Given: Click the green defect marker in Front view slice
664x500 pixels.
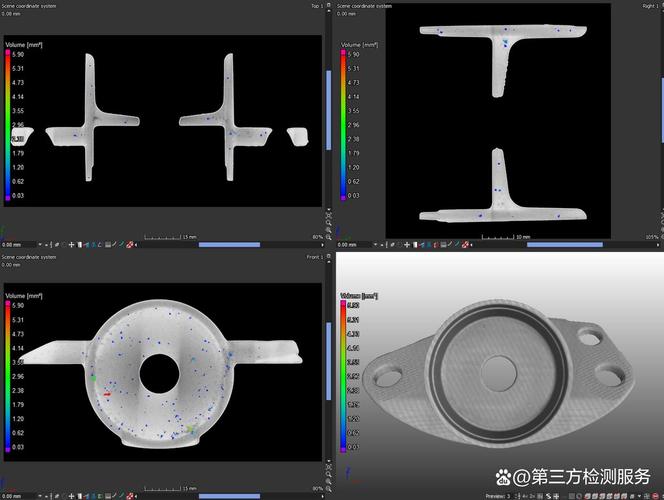Looking at the screenshot, I should click(x=93, y=378).
